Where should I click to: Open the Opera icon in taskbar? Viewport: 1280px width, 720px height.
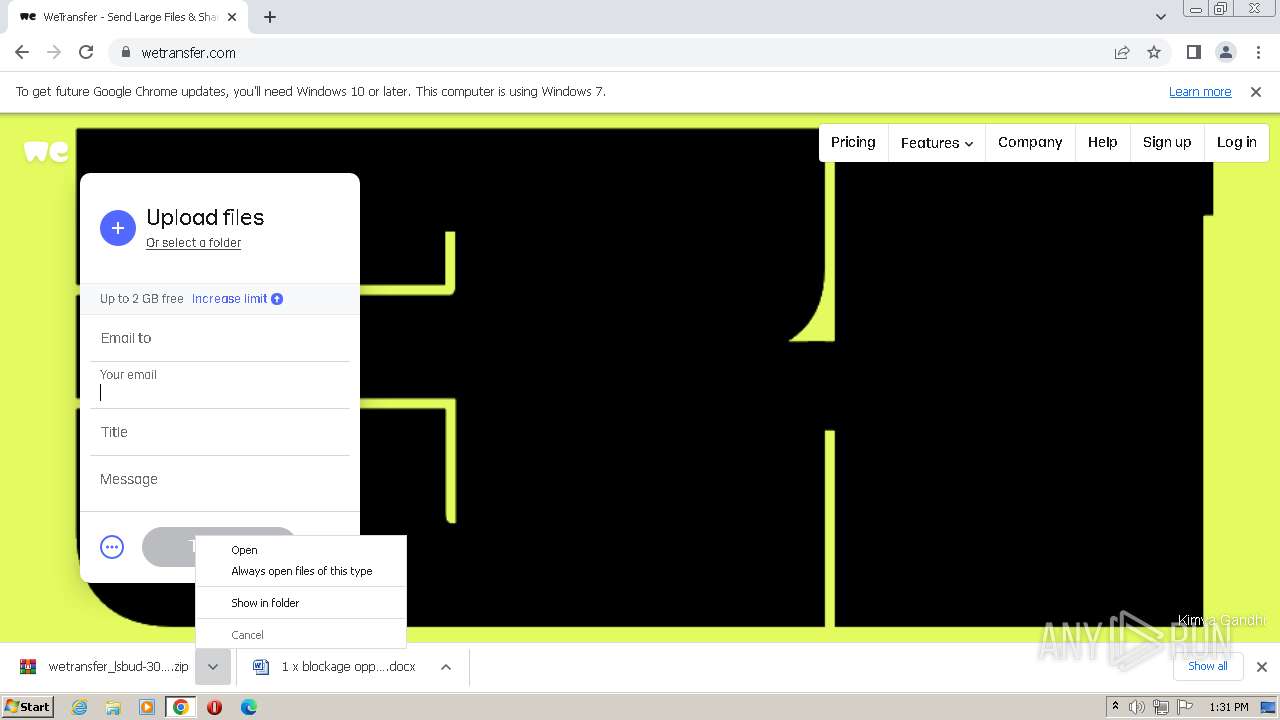pos(214,707)
